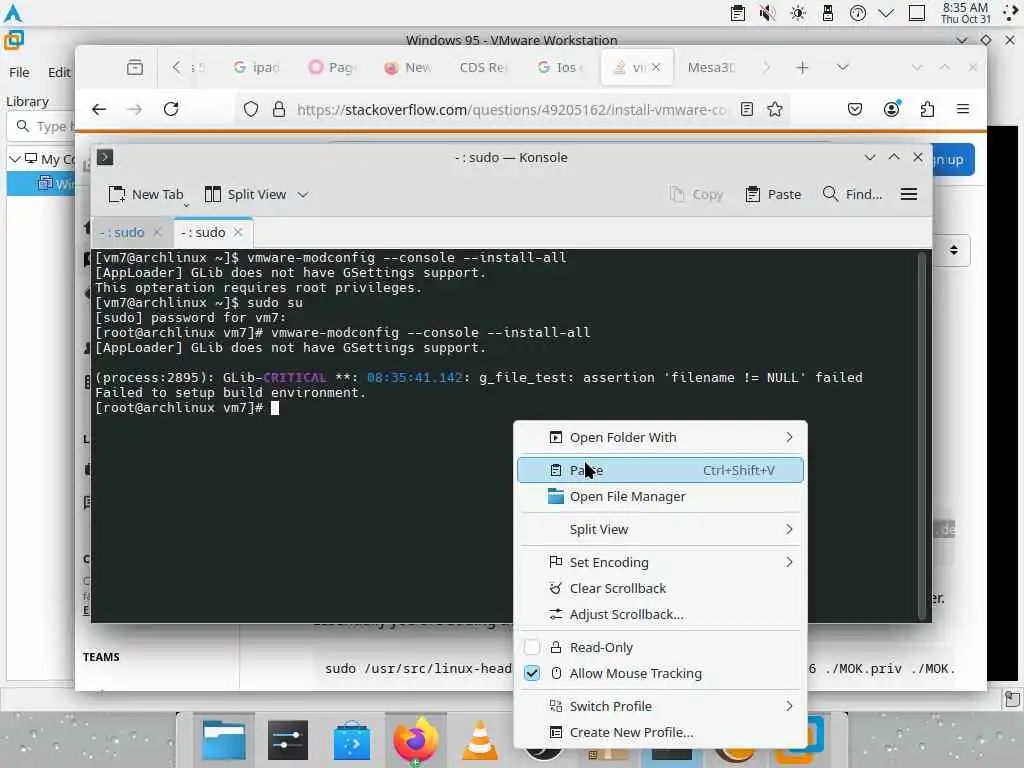The width and height of the screenshot is (1024, 768).
Task: Collapse the My Computer tree in VMware library
Action: 14,159
